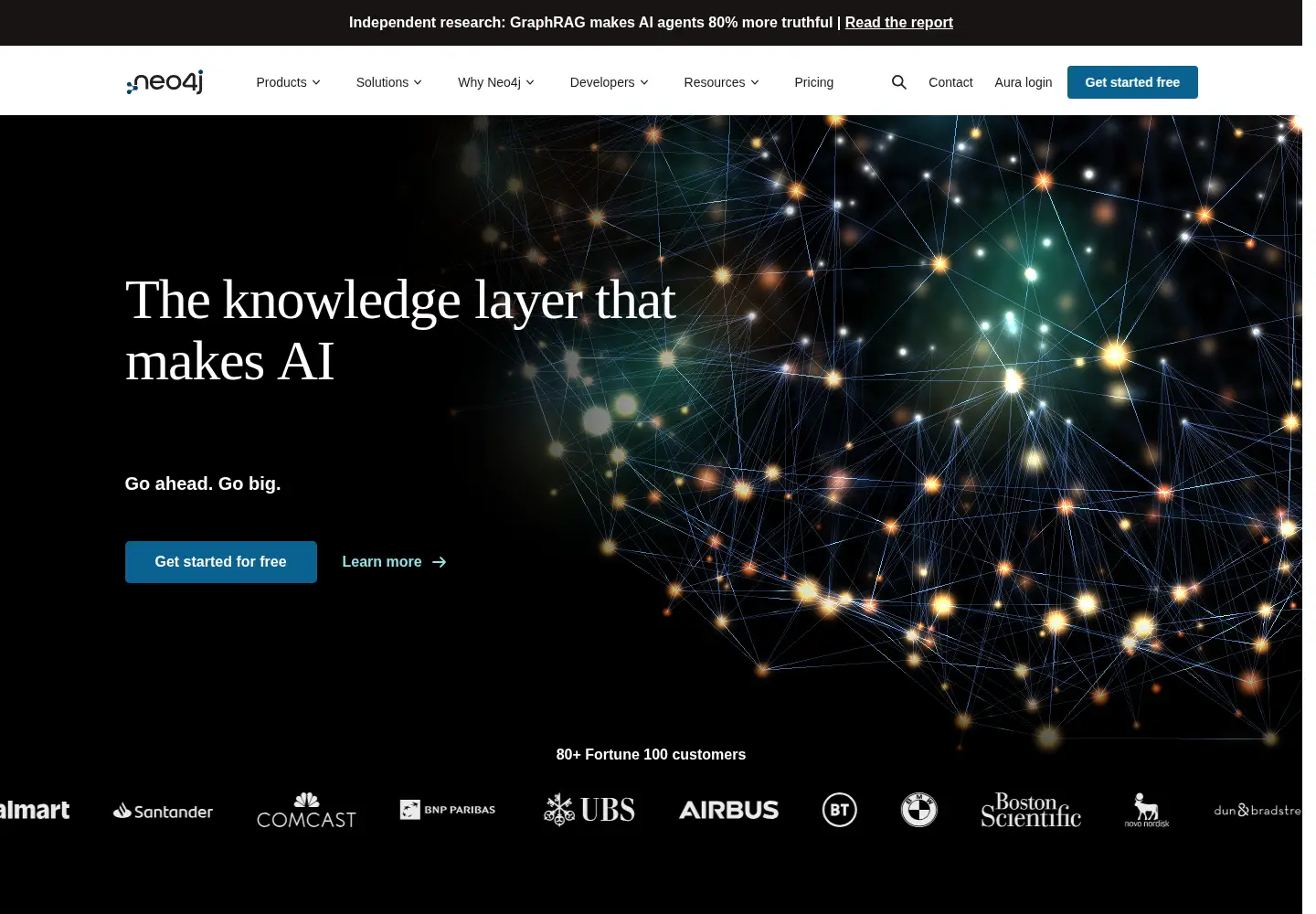Open the Contact page
The height and width of the screenshot is (914, 1316).
click(x=950, y=82)
